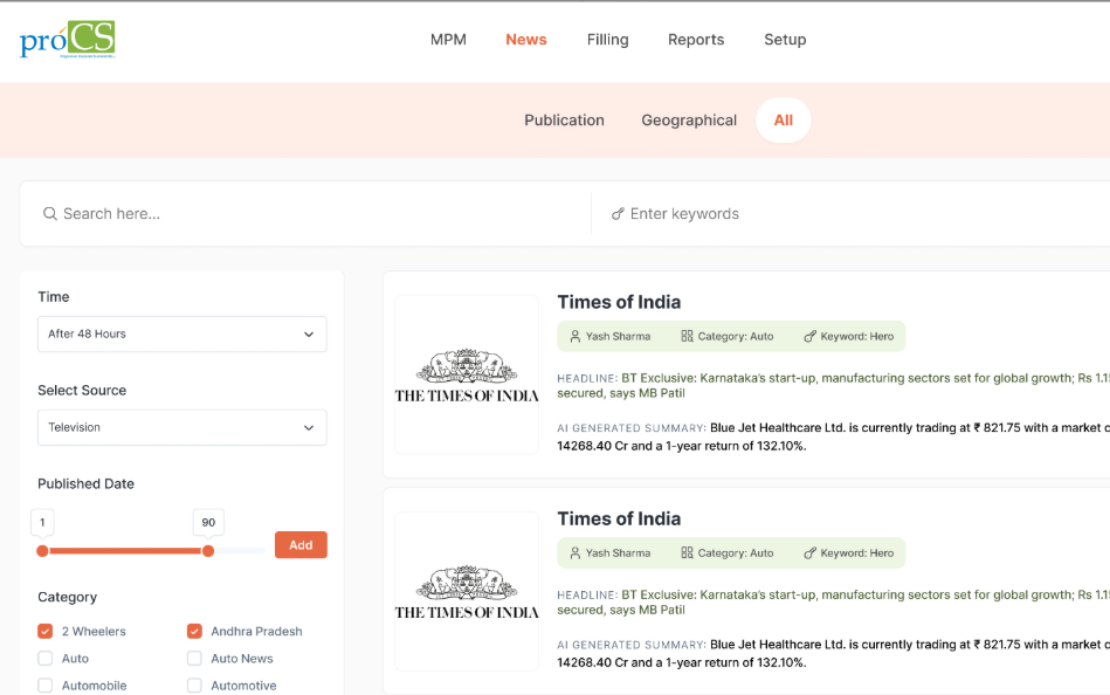Viewport: 1110px width, 695px height.
Task: Go to the News section
Action: (x=526, y=40)
